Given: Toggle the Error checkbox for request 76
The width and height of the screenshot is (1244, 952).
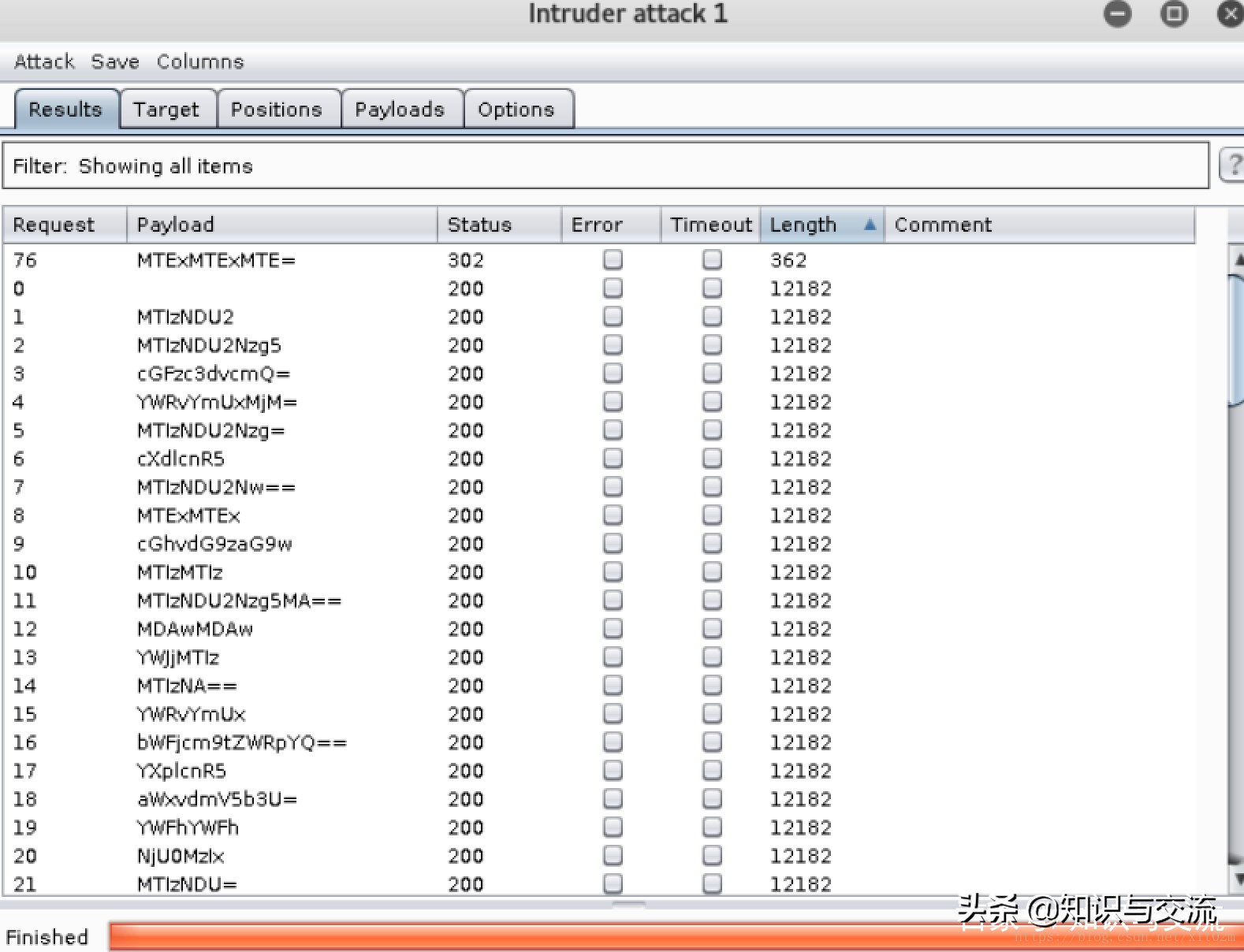Looking at the screenshot, I should tap(613, 259).
